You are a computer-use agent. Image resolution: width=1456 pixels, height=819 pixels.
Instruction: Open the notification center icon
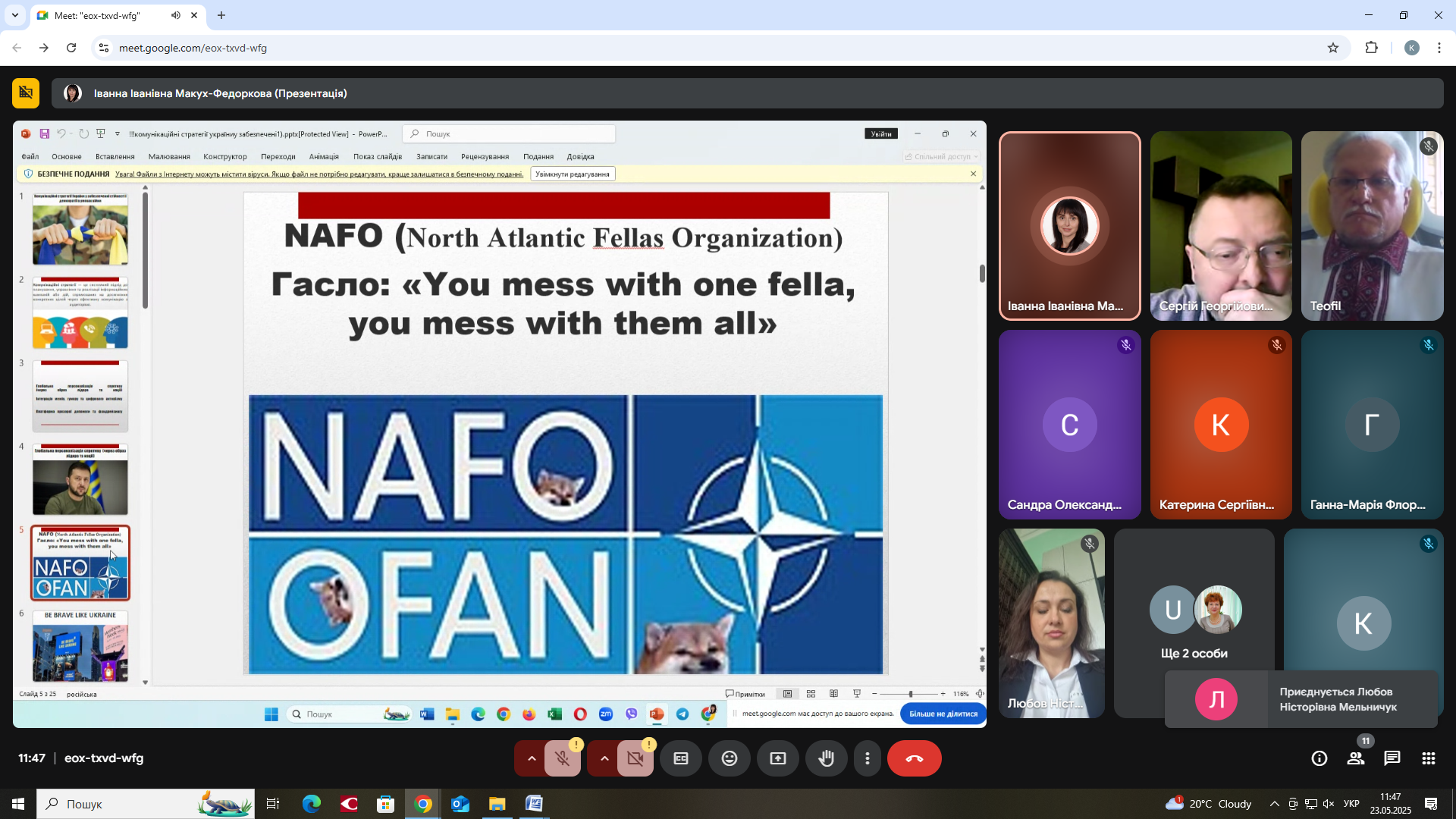tap(1432, 804)
